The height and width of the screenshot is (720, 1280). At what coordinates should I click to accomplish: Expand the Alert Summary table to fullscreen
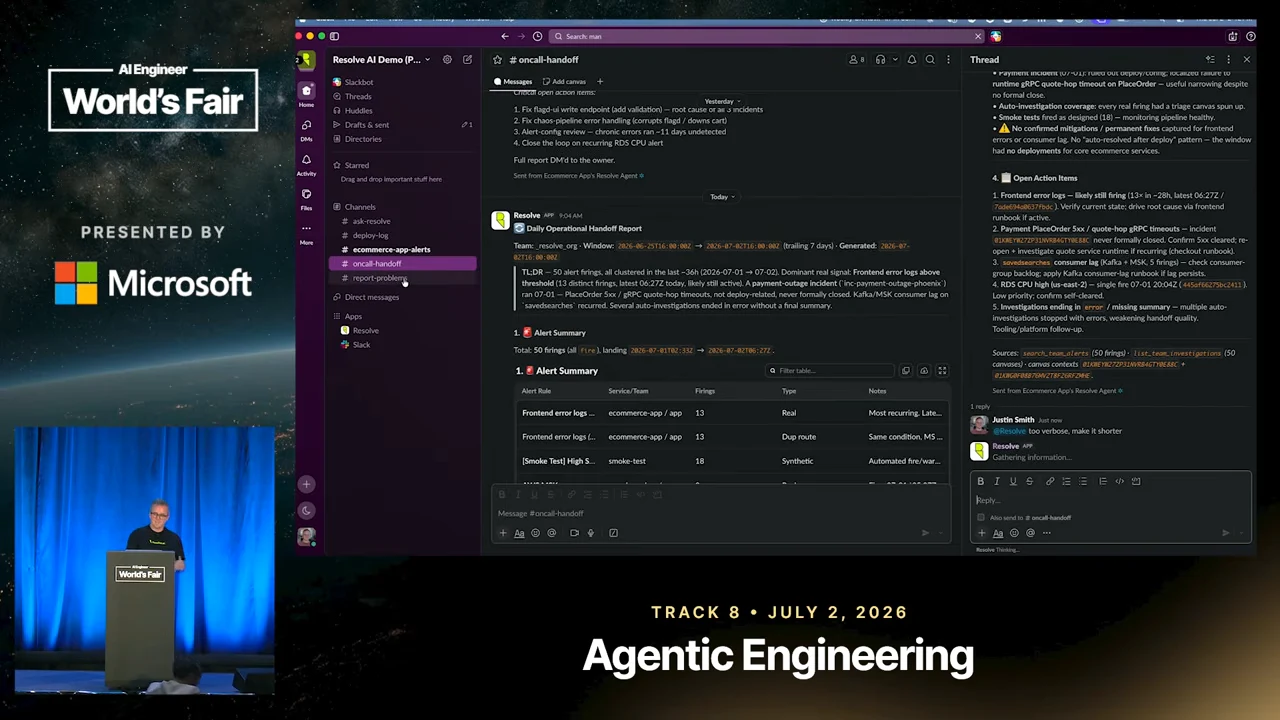click(941, 371)
